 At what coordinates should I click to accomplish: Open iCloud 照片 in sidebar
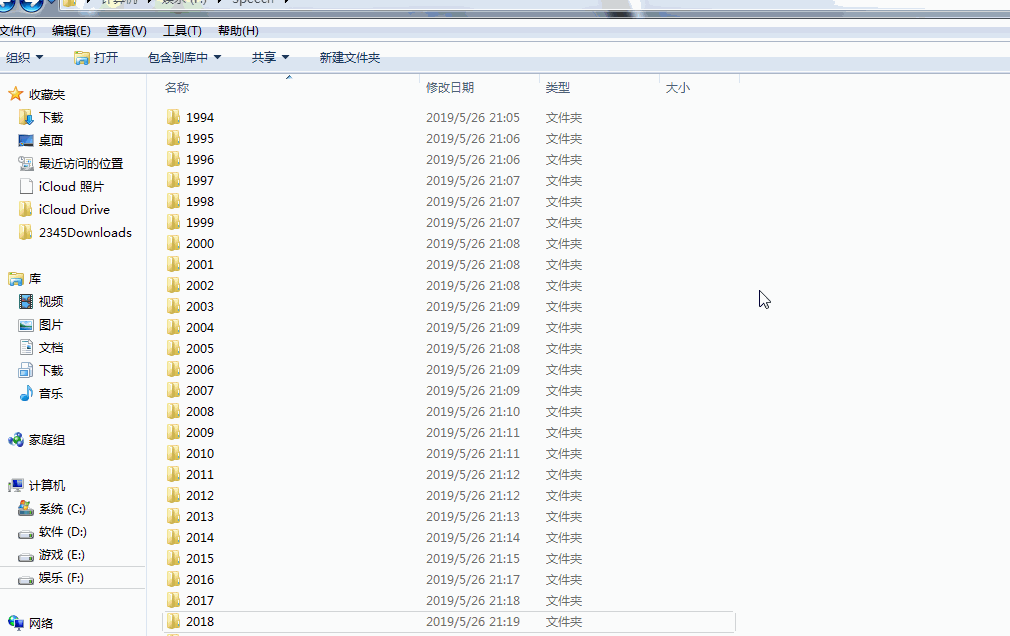pos(71,186)
